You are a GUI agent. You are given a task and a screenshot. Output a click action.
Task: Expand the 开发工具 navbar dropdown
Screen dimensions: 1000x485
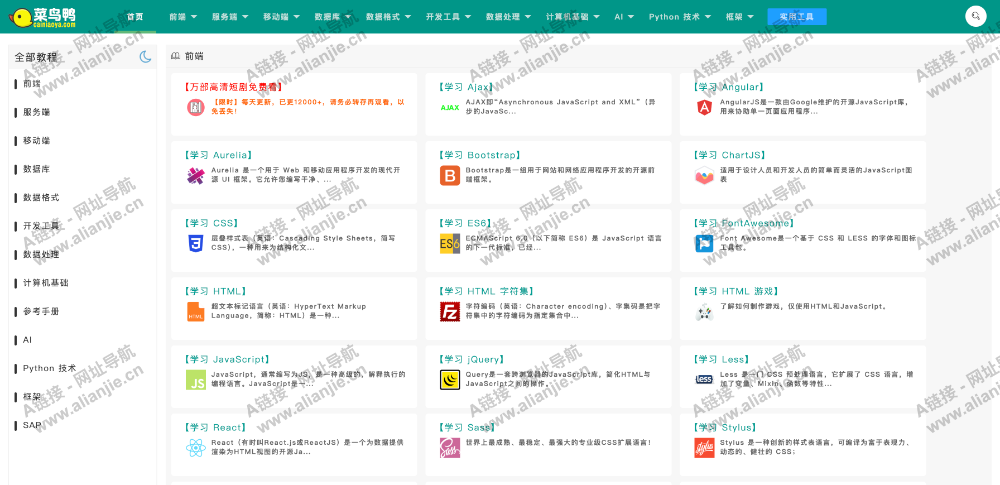448,17
